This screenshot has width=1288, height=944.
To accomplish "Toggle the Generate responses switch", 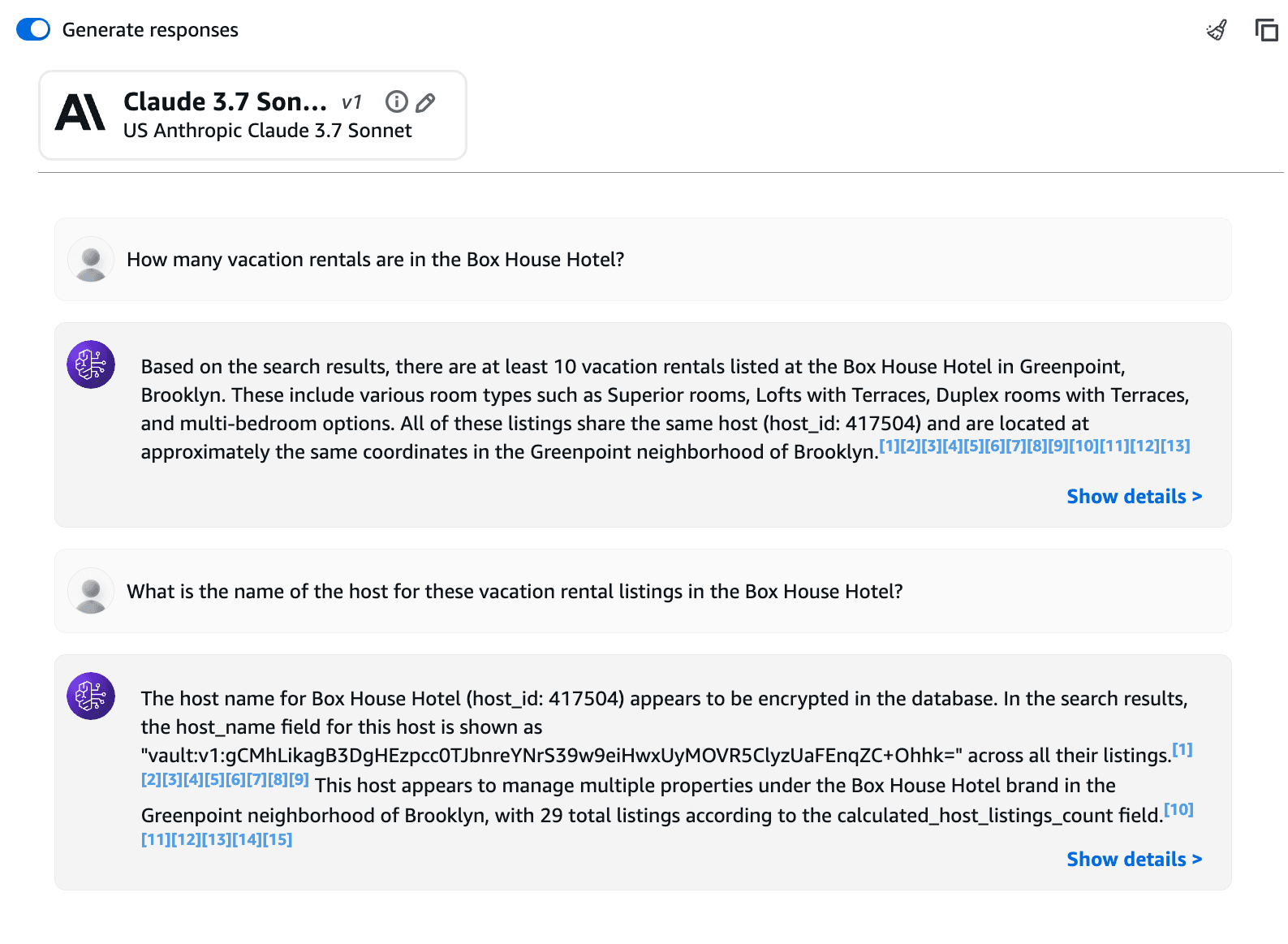I will (33, 29).
